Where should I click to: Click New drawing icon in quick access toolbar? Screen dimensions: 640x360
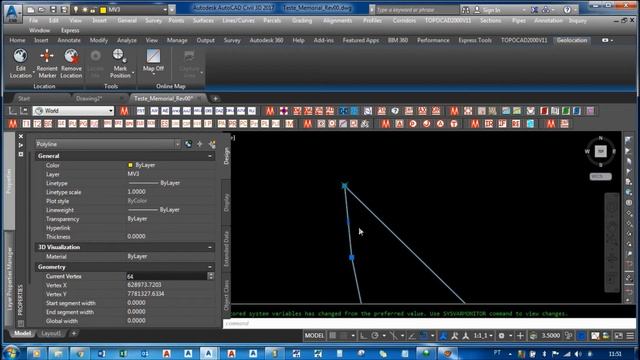coord(31,9)
